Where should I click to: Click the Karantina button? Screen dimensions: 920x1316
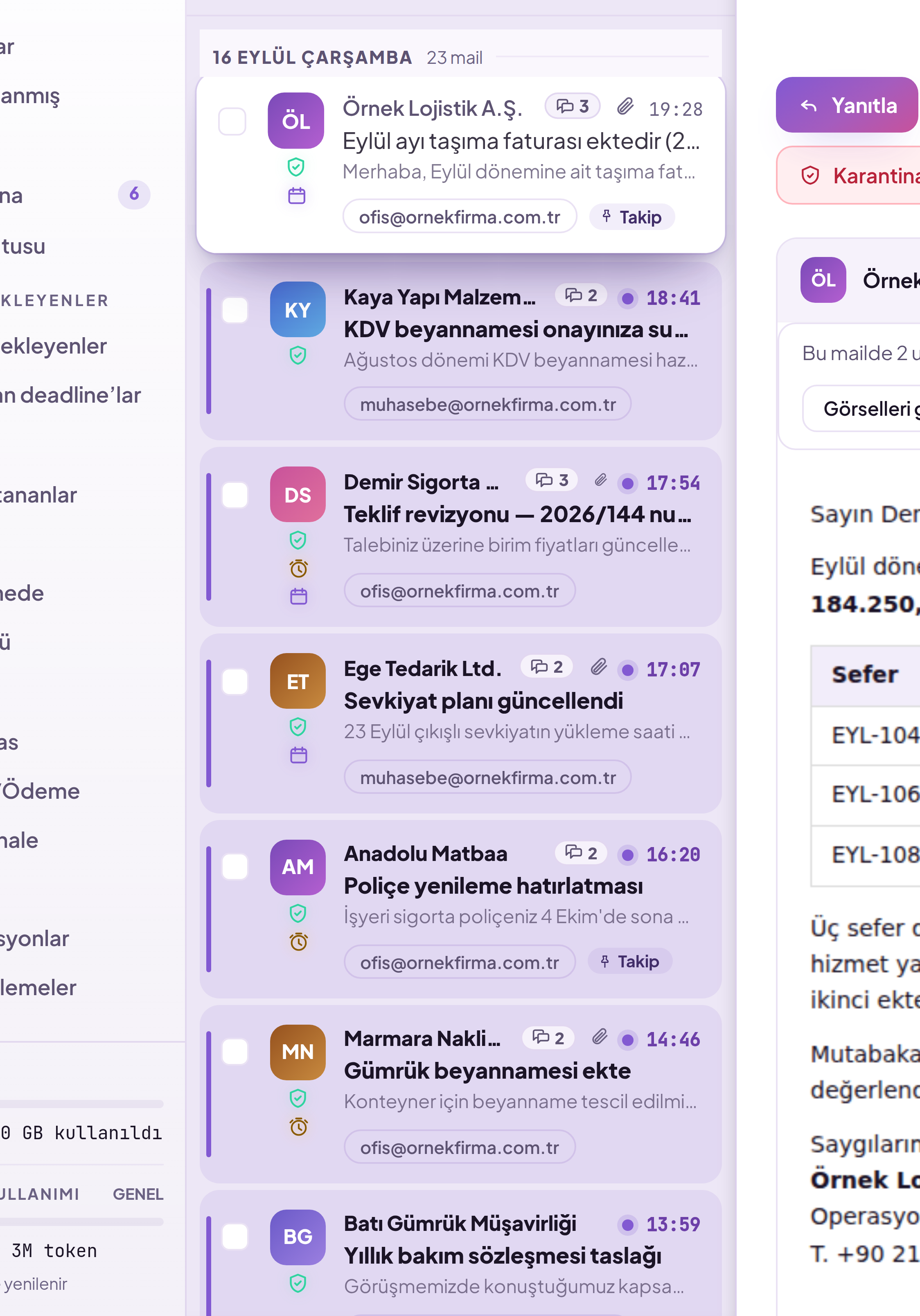coord(848,176)
